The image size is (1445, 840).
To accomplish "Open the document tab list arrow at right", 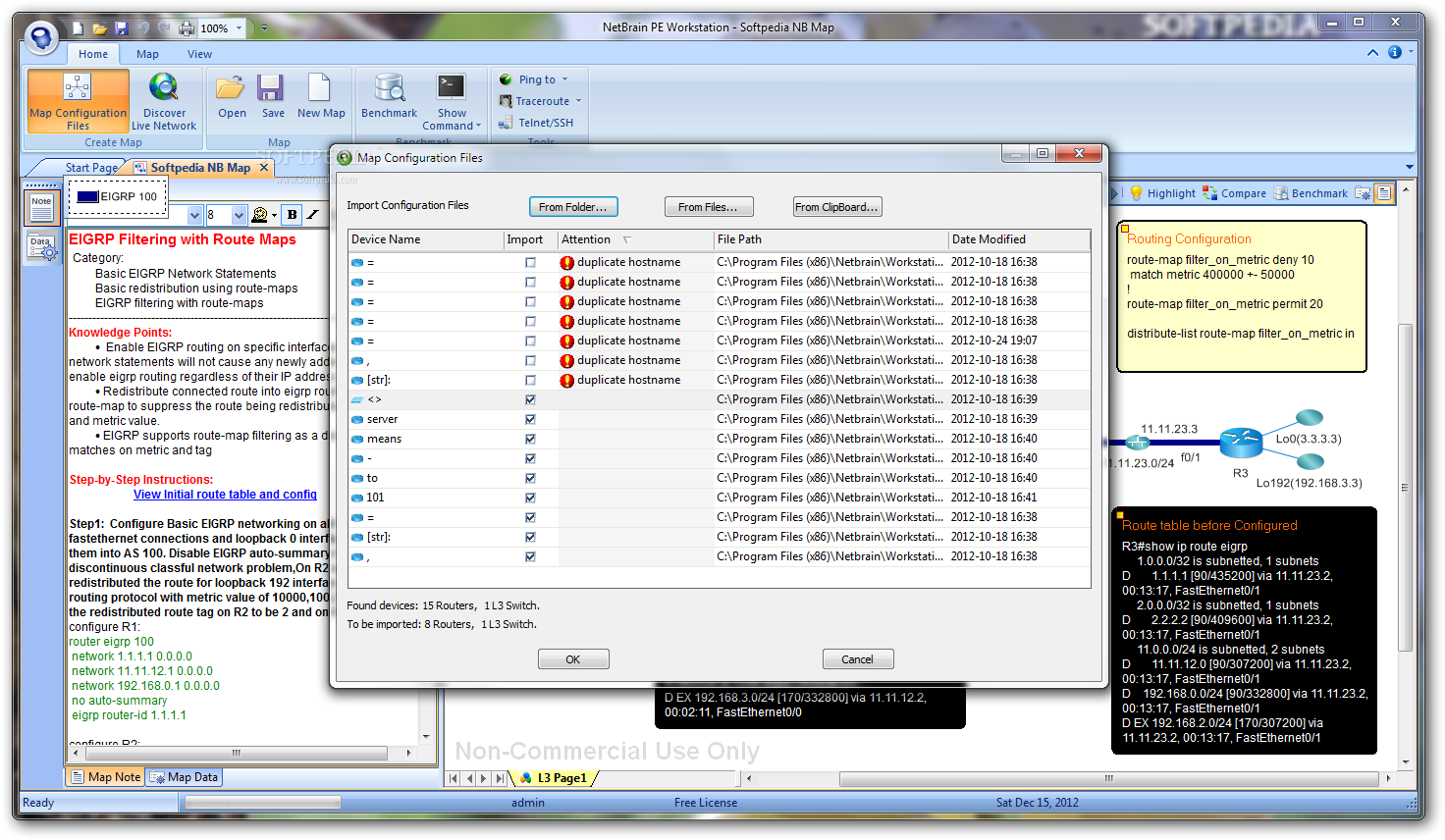I will 1410,168.
